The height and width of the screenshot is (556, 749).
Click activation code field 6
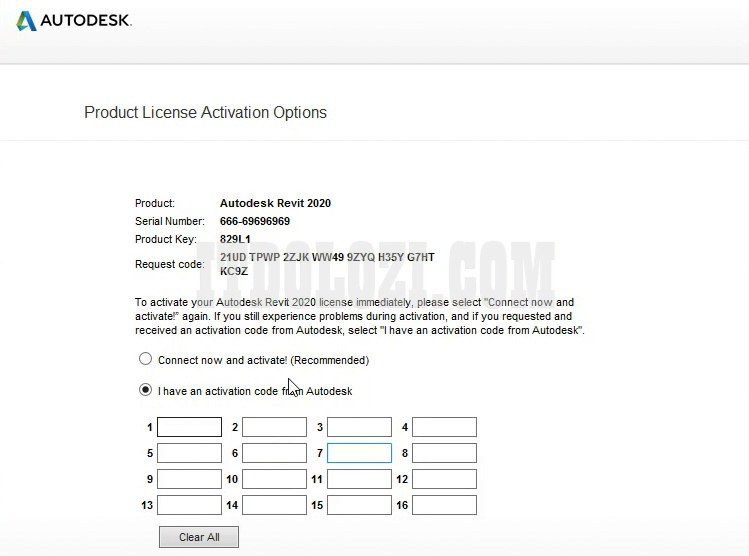pos(274,453)
